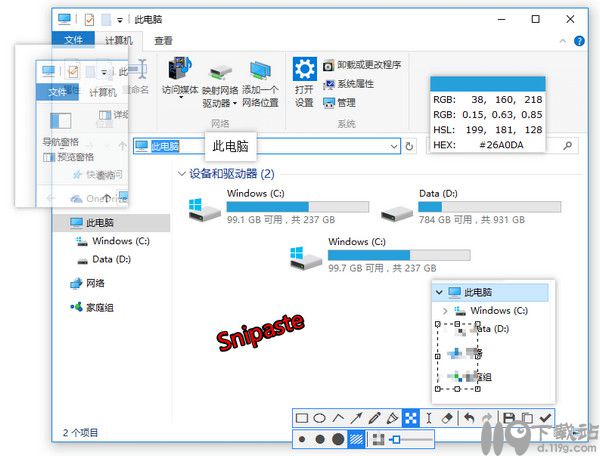Click the Data (D:) usage bar

coord(489,207)
